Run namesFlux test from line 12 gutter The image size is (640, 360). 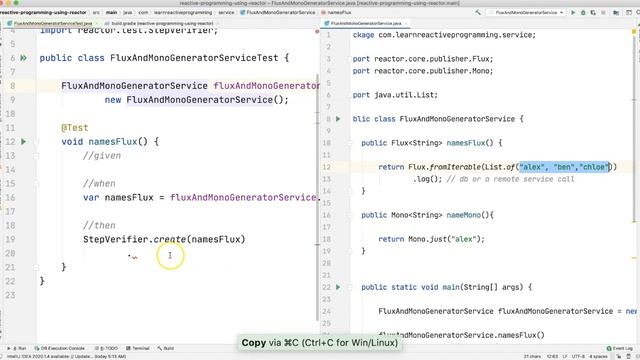[24, 142]
